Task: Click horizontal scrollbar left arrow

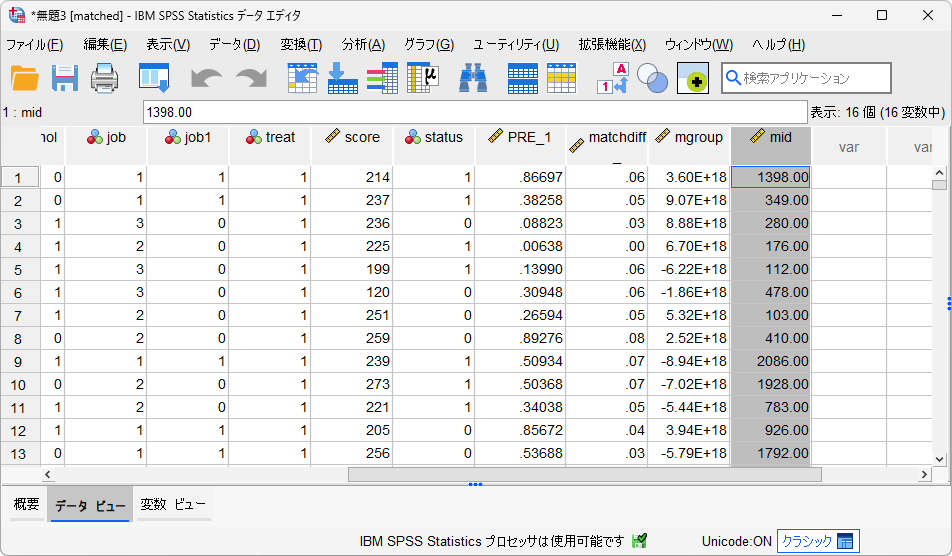Action: point(48,475)
